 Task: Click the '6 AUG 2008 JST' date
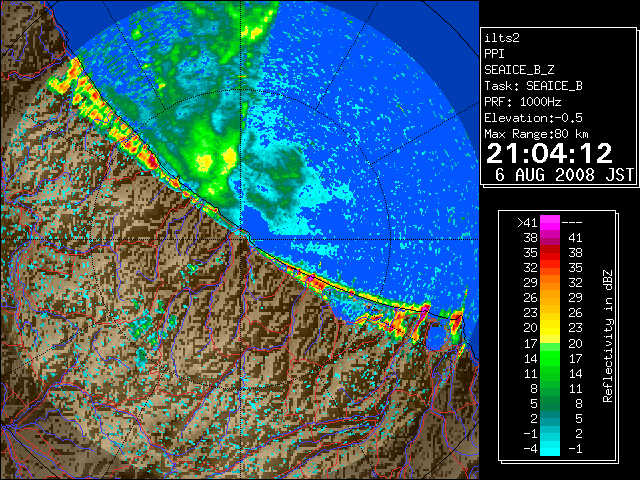pos(564,175)
